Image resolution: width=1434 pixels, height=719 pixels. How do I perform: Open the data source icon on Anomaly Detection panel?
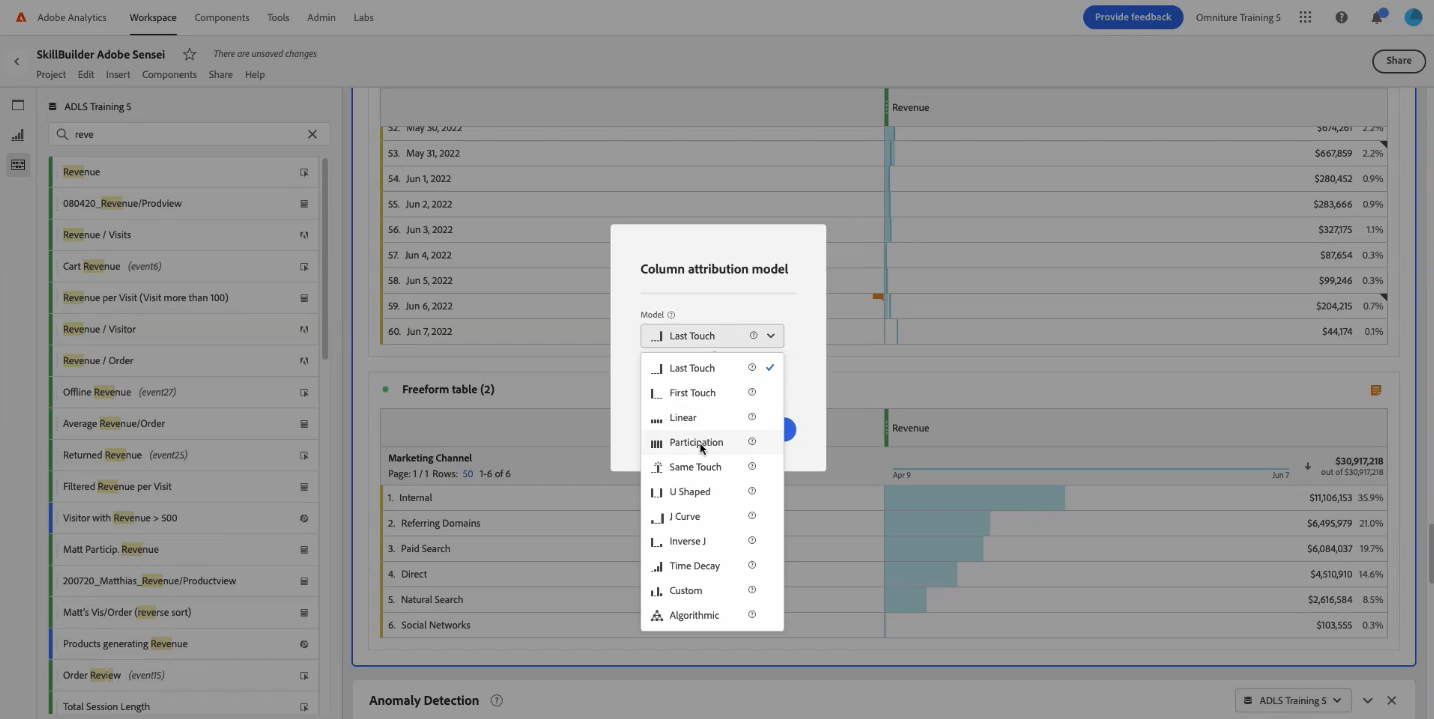point(1246,700)
